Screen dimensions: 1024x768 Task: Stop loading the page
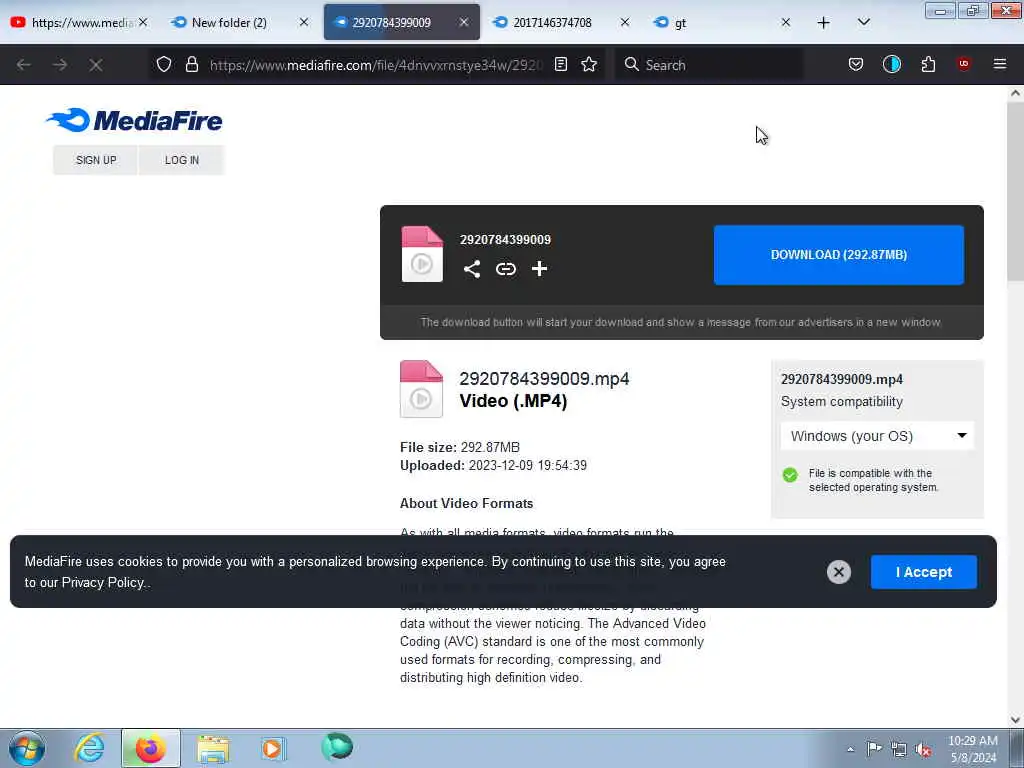[x=96, y=65]
